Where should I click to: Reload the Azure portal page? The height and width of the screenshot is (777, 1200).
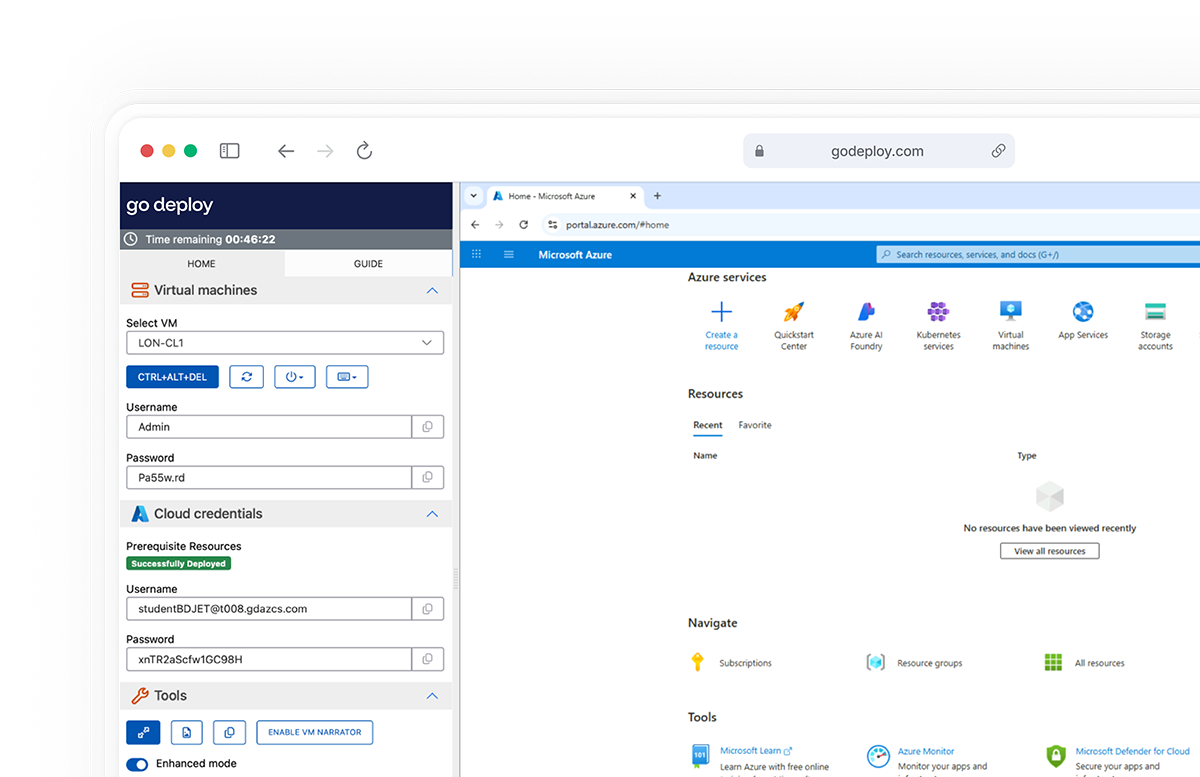pos(523,225)
